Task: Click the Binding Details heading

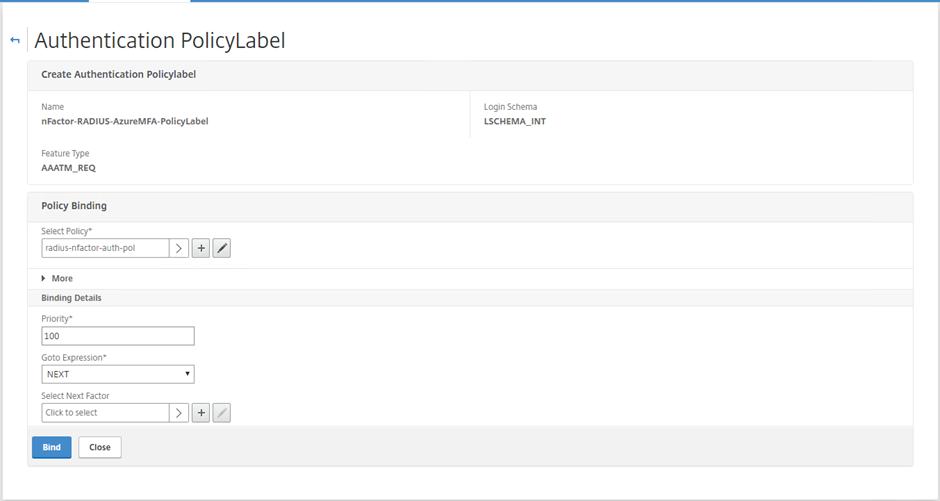Action: coord(71,298)
